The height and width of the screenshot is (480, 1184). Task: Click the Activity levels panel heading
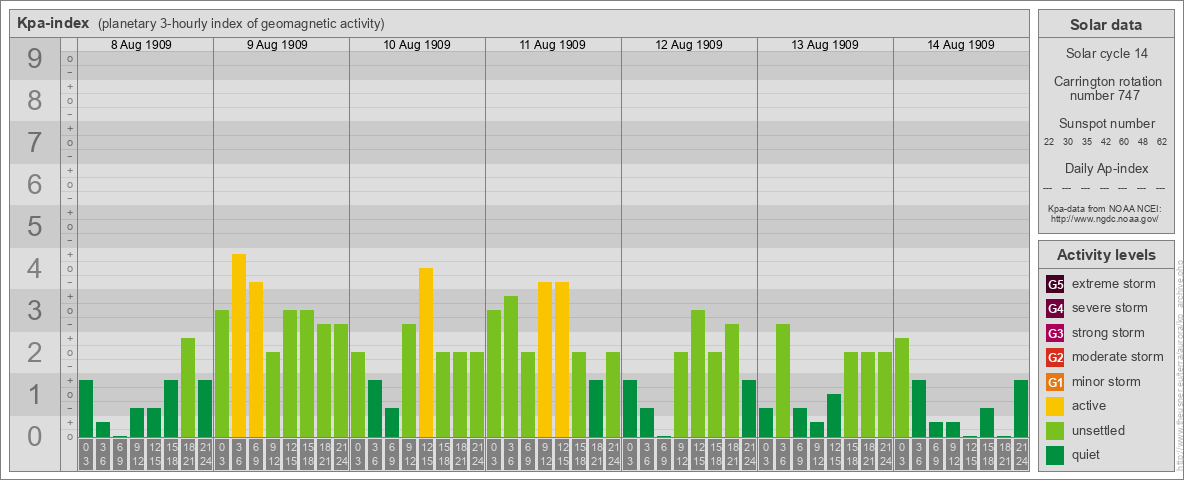click(1106, 255)
